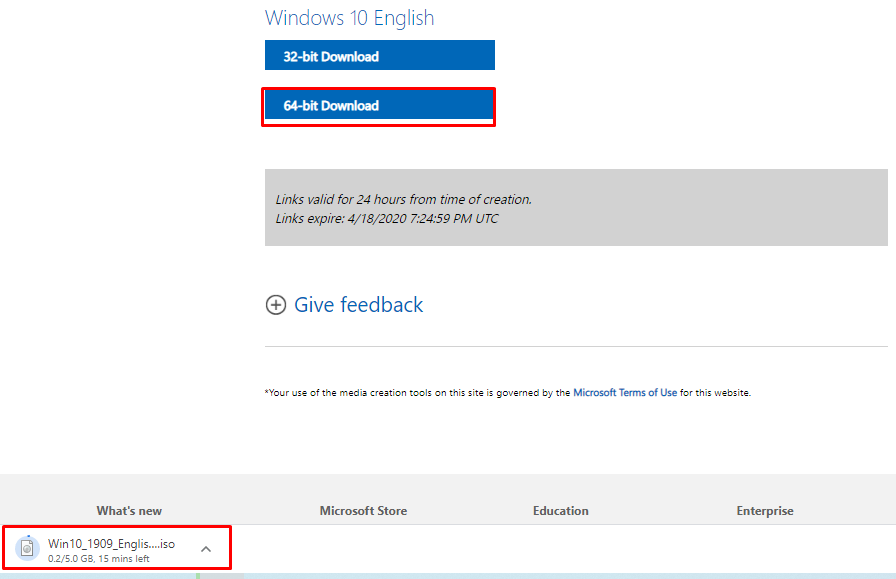This screenshot has width=896, height=579.
Task: Select the Education footer heading
Action: pos(561,511)
